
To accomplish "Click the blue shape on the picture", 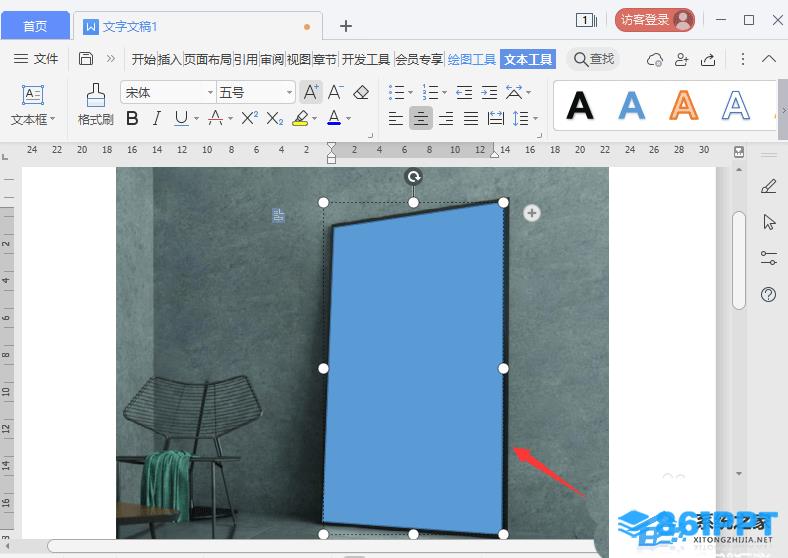I will pos(414,368).
